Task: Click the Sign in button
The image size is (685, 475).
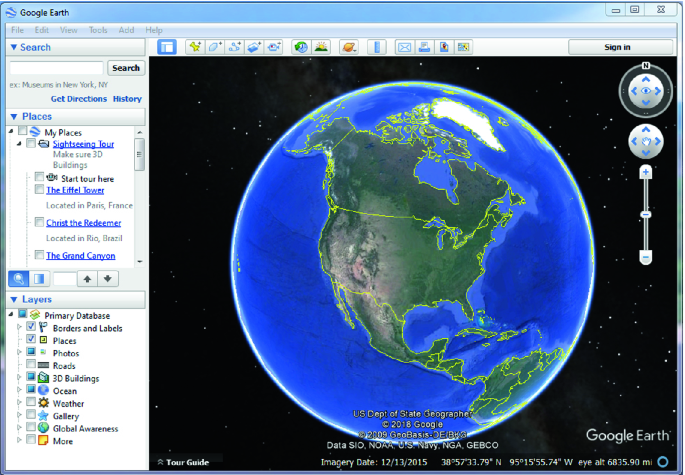Action: [617, 47]
